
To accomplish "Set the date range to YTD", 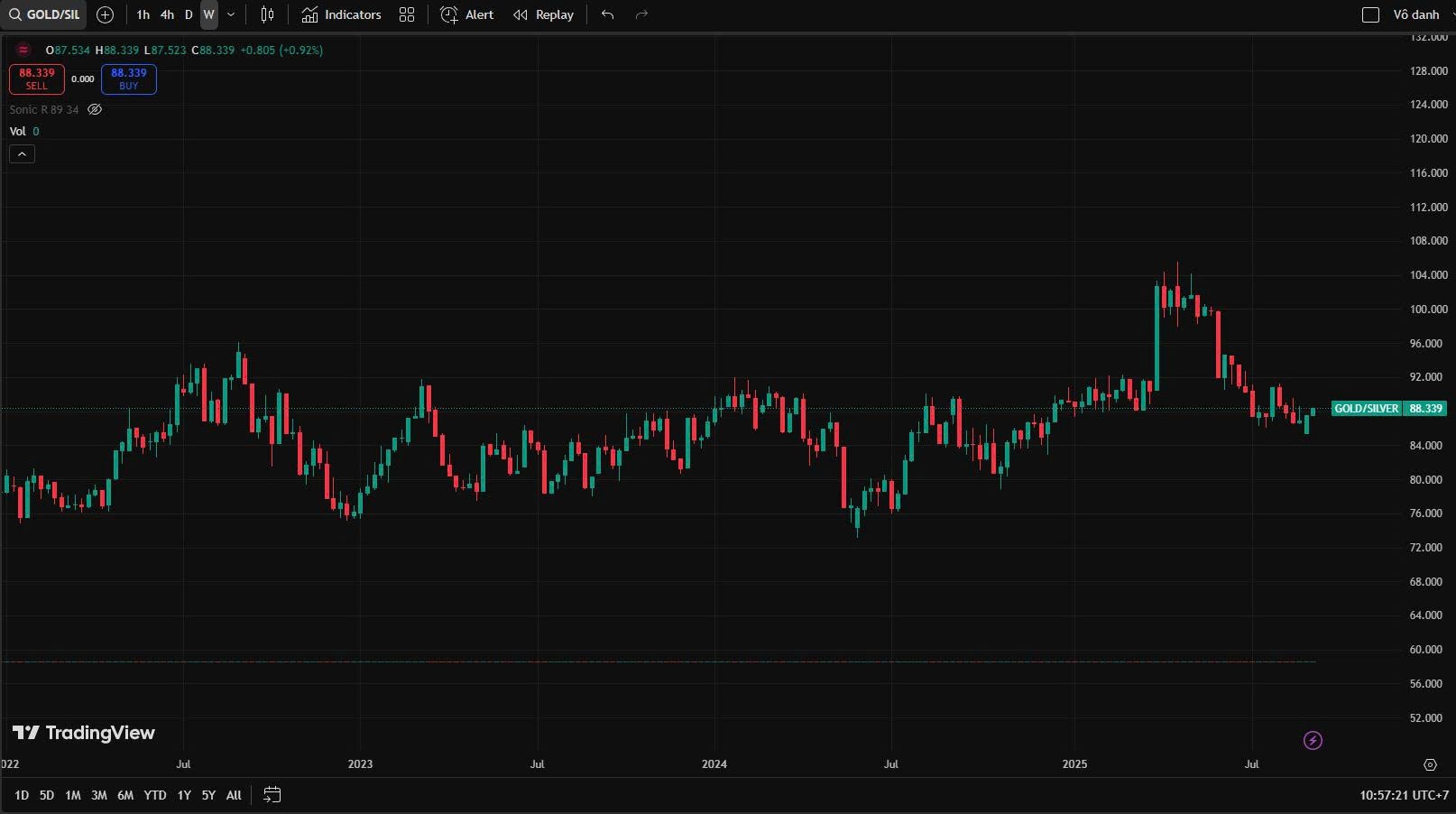I will coord(155,795).
